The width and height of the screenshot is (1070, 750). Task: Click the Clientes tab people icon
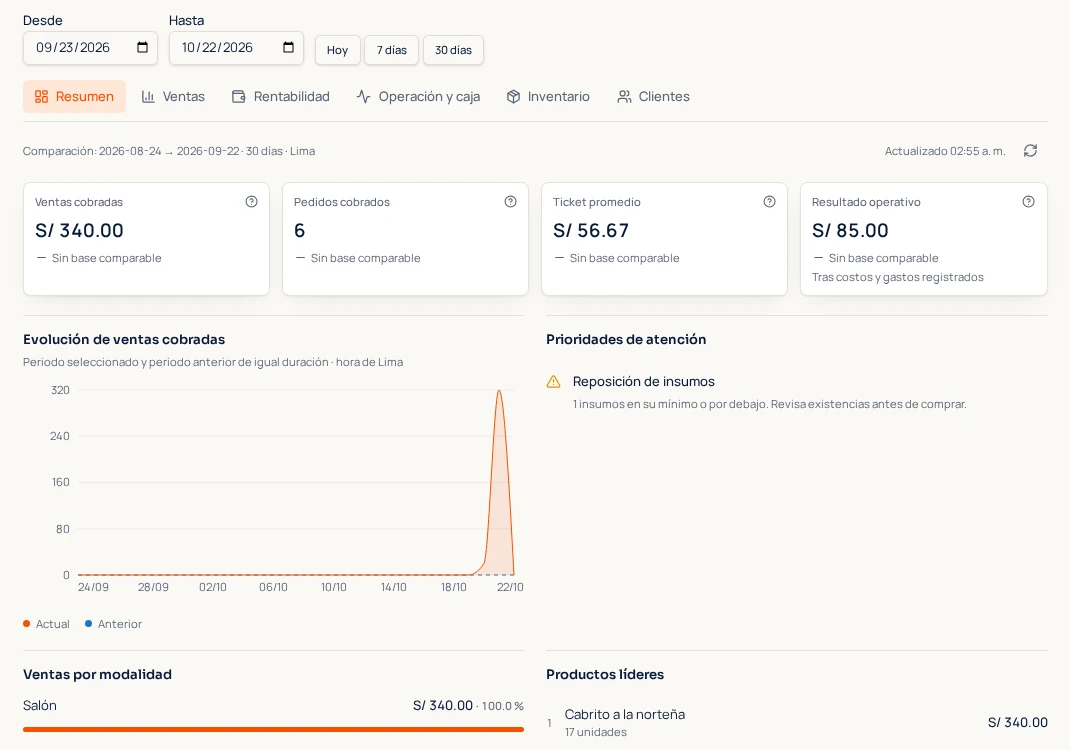pyautogui.click(x=624, y=96)
